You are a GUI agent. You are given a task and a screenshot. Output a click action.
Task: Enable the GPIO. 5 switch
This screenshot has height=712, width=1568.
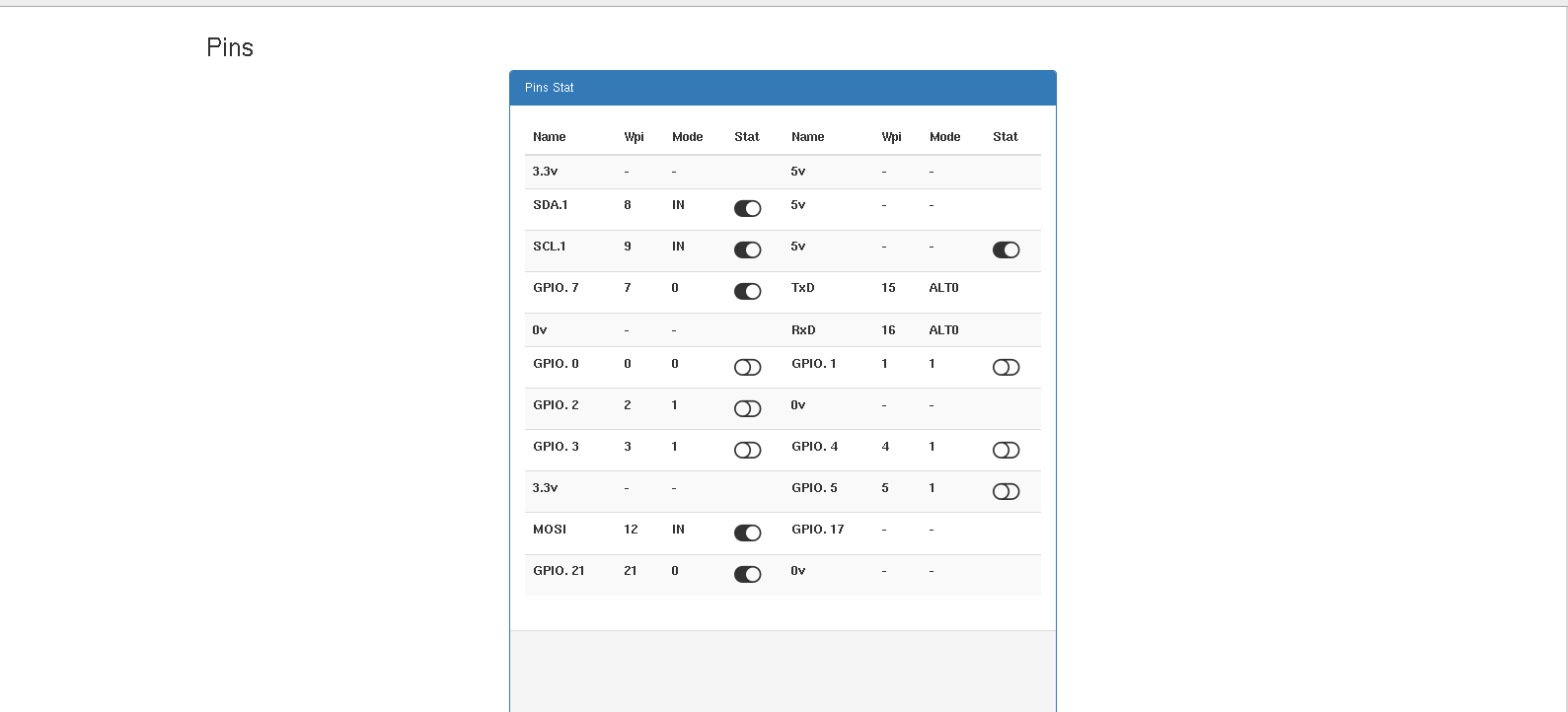(1006, 491)
